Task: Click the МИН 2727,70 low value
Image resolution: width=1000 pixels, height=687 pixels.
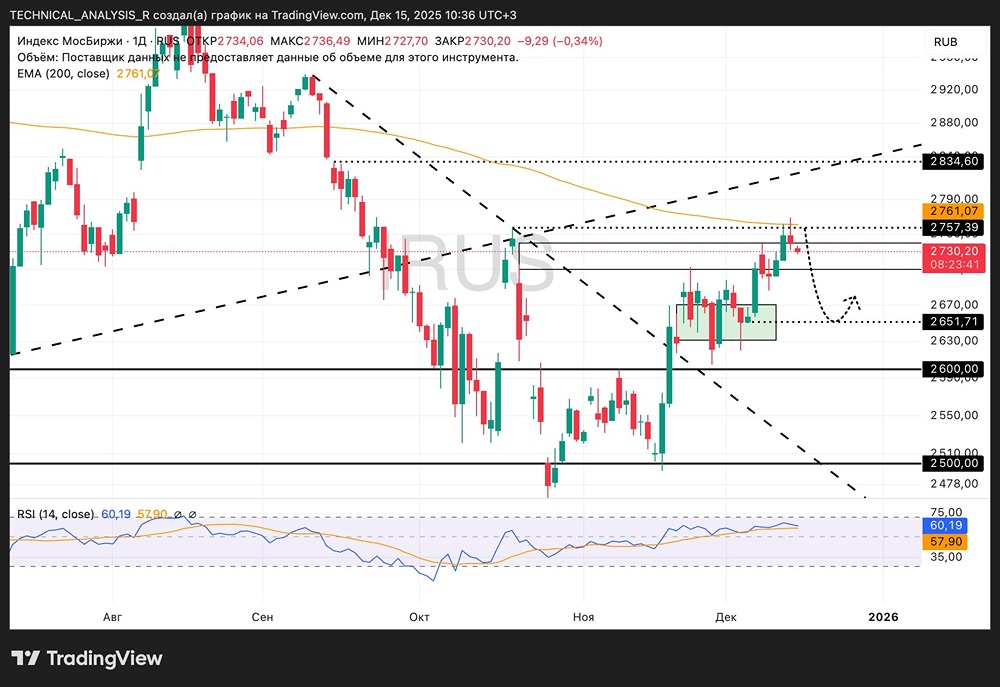Action: coord(392,41)
